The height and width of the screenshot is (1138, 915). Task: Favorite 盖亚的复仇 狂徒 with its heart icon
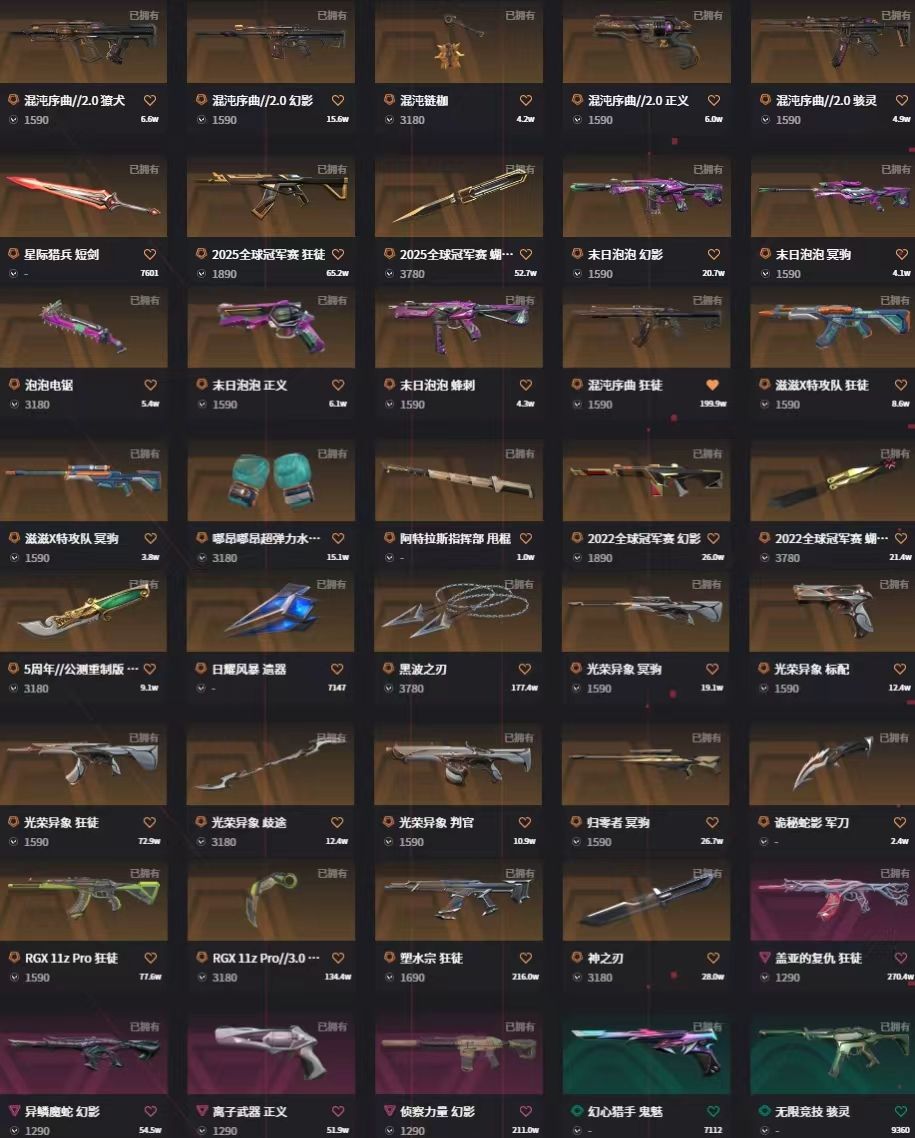click(x=900, y=958)
